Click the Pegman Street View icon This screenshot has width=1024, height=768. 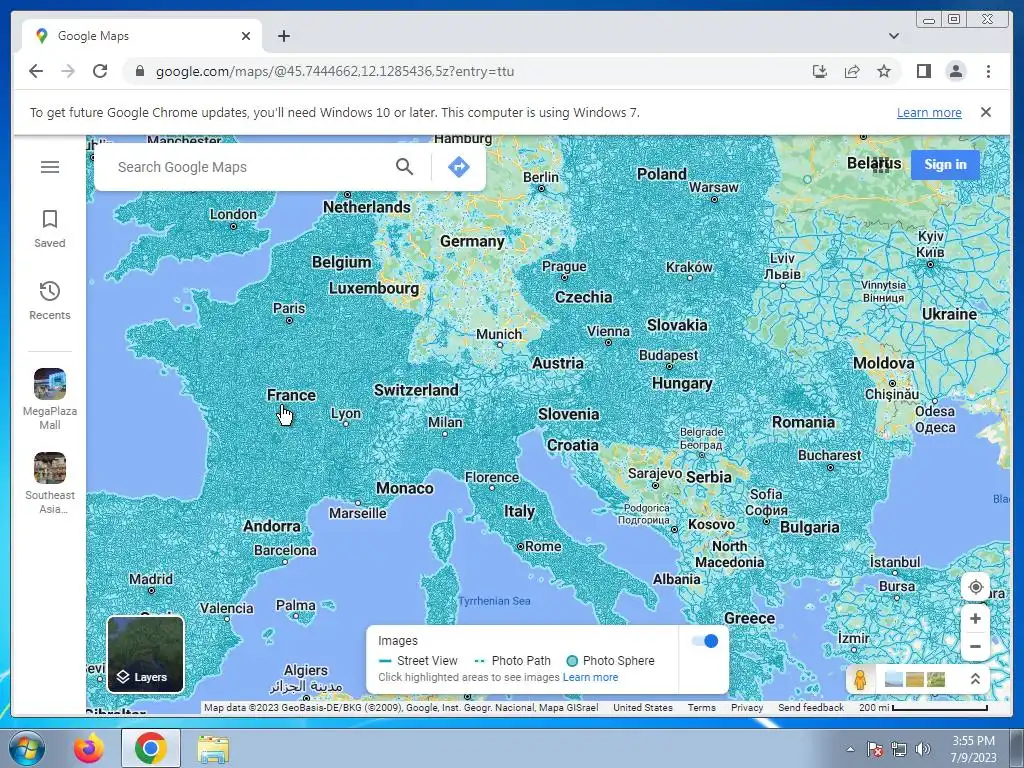(x=860, y=679)
